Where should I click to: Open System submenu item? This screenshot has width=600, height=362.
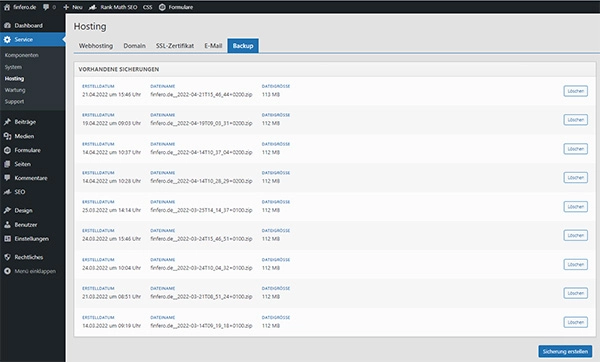[x=13, y=67]
